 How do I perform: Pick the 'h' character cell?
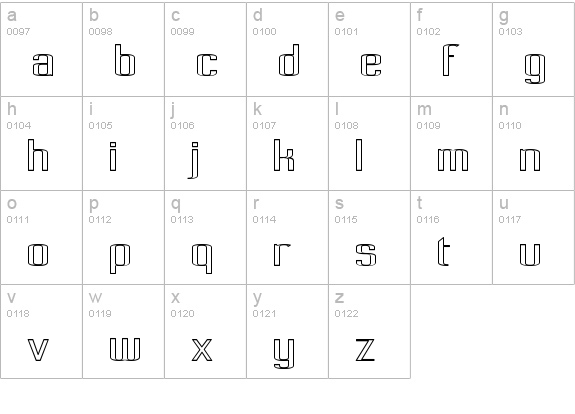click(x=41, y=143)
